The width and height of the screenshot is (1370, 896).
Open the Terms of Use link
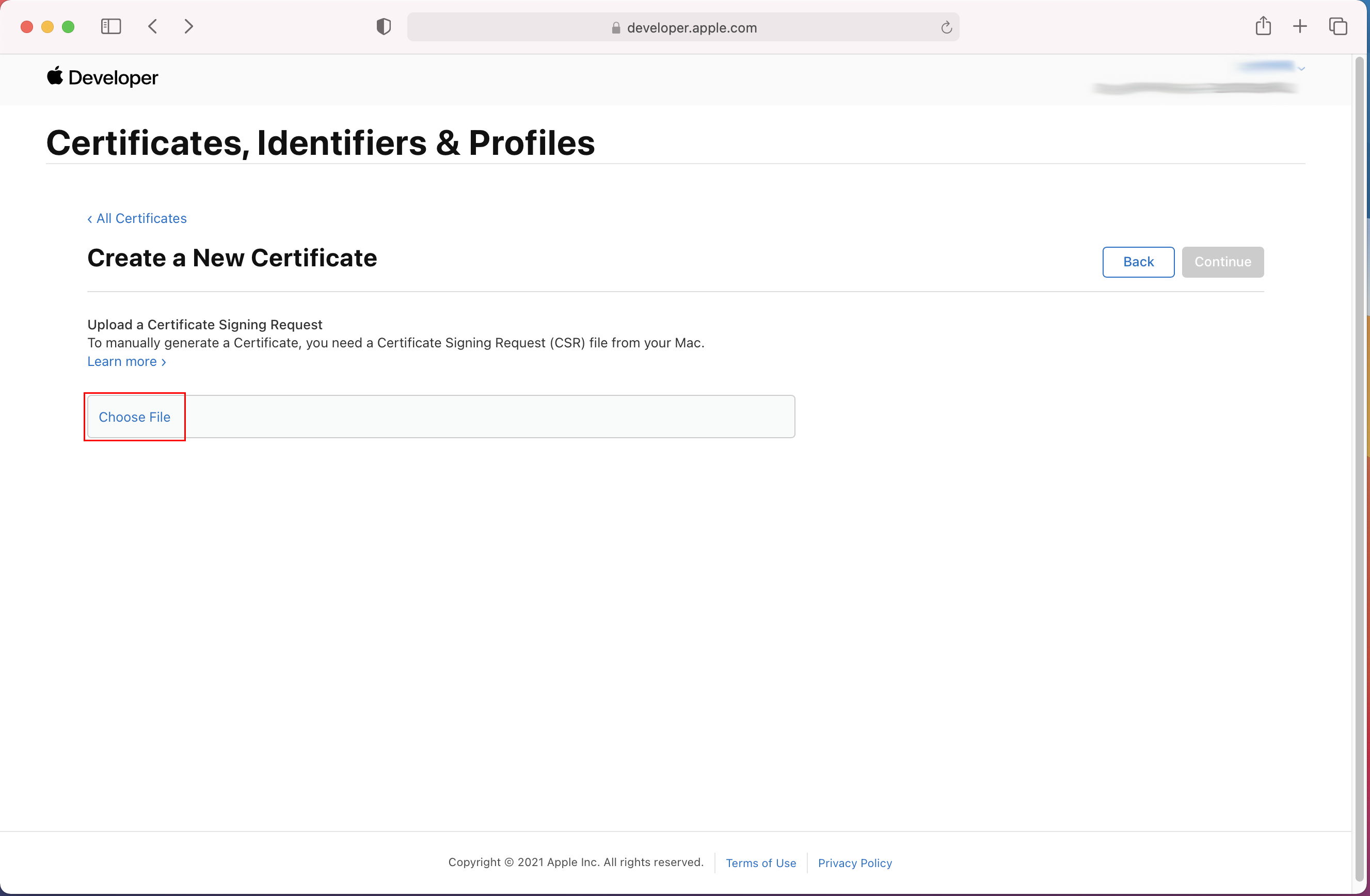coord(760,862)
